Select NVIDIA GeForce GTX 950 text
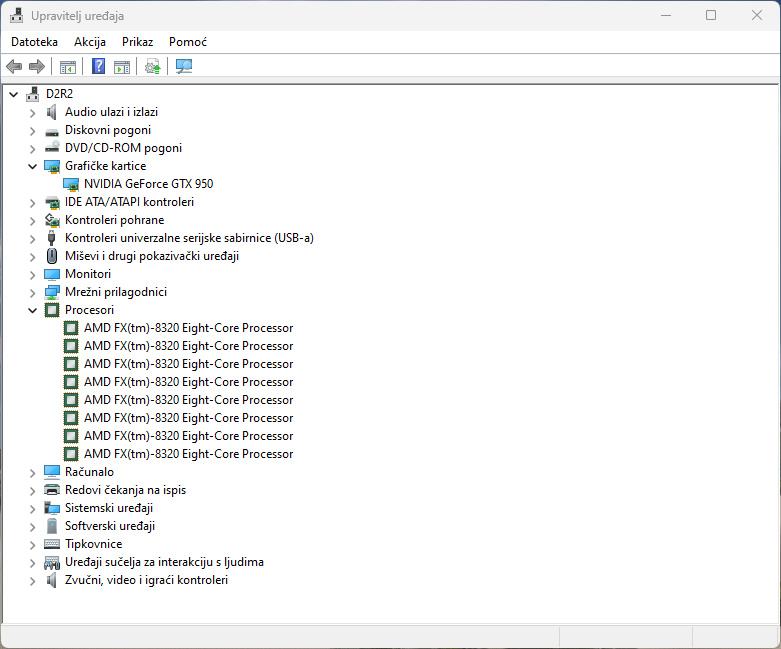Screen dimensions: 781x649 point(148,184)
